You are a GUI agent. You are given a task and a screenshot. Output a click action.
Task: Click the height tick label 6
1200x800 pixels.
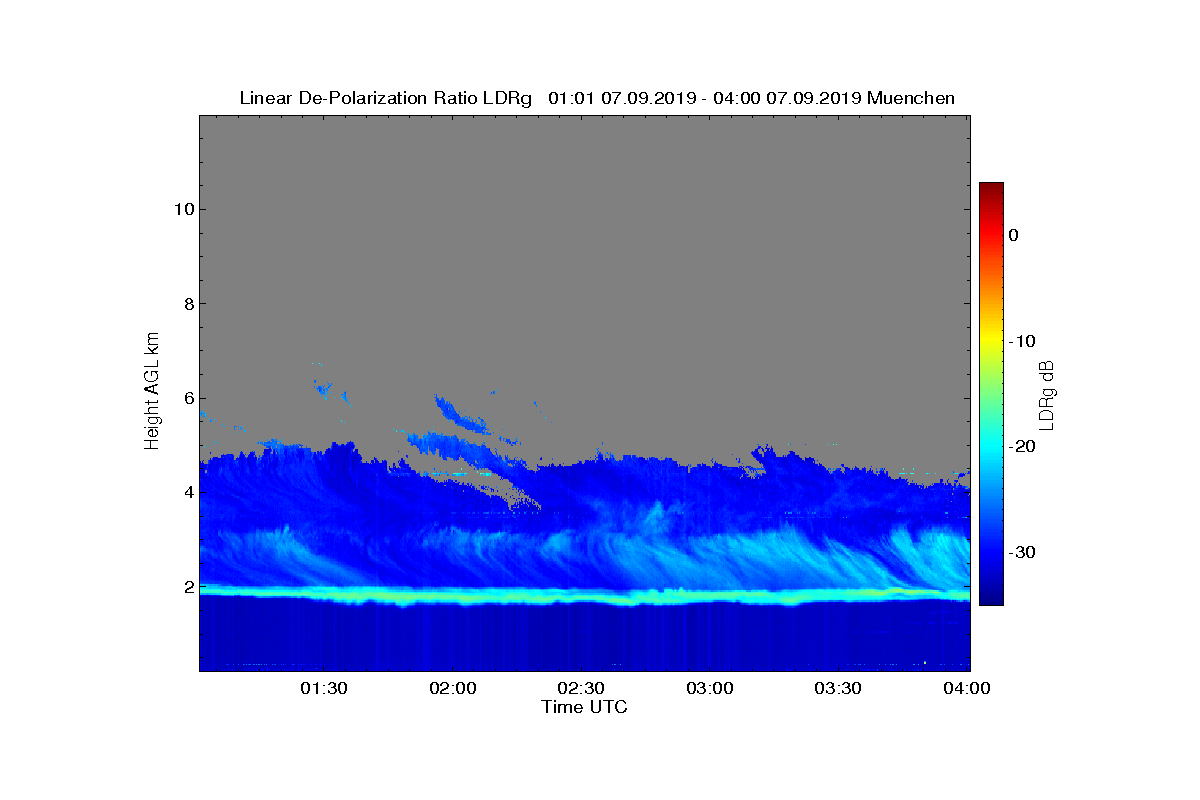[x=187, y=398]
